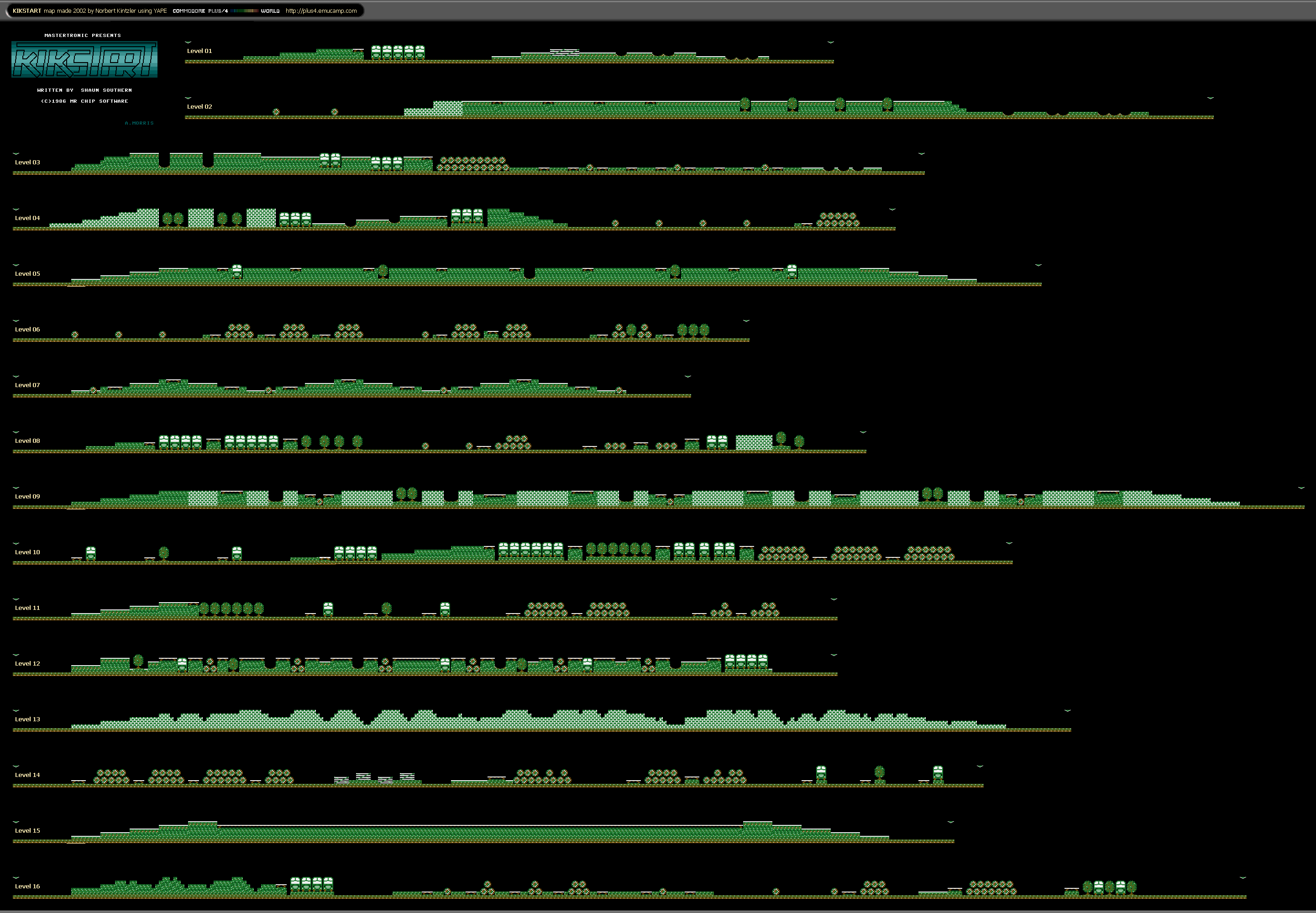Click the 'Level 09' label
The width and height of the screenshot is (1316, 913).
[x=27, y=497]
